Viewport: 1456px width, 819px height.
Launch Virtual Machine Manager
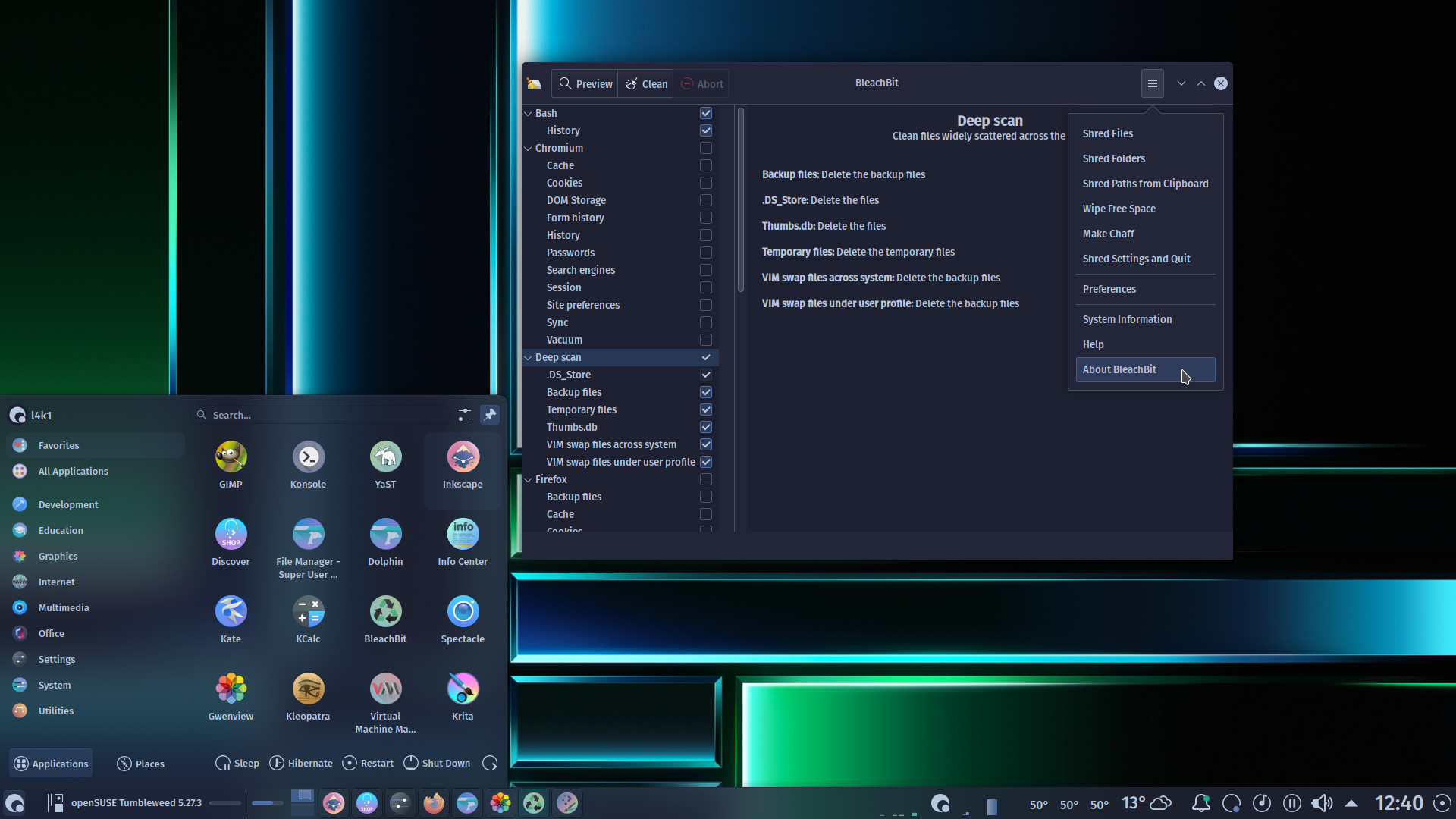click(385, 703)
